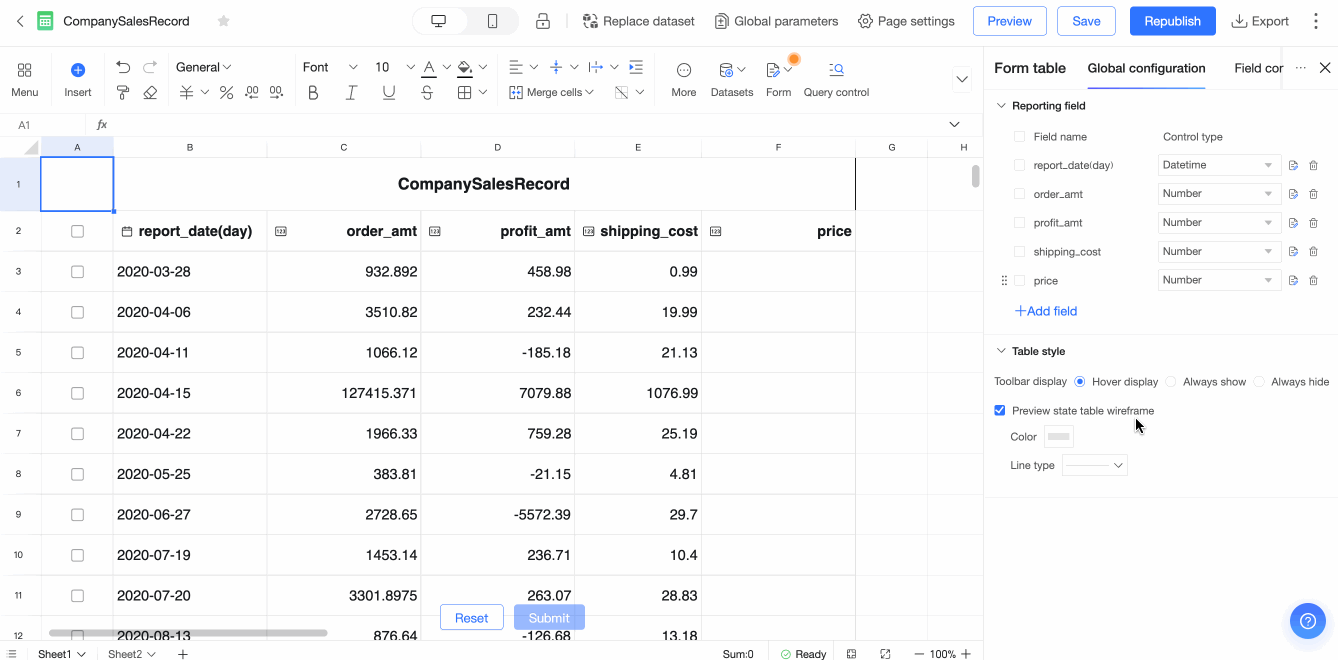Image resolution: width=1338 pixels, height=660 pixels.
Task: Open the Line type dropdown
Action: (1094, 464)
